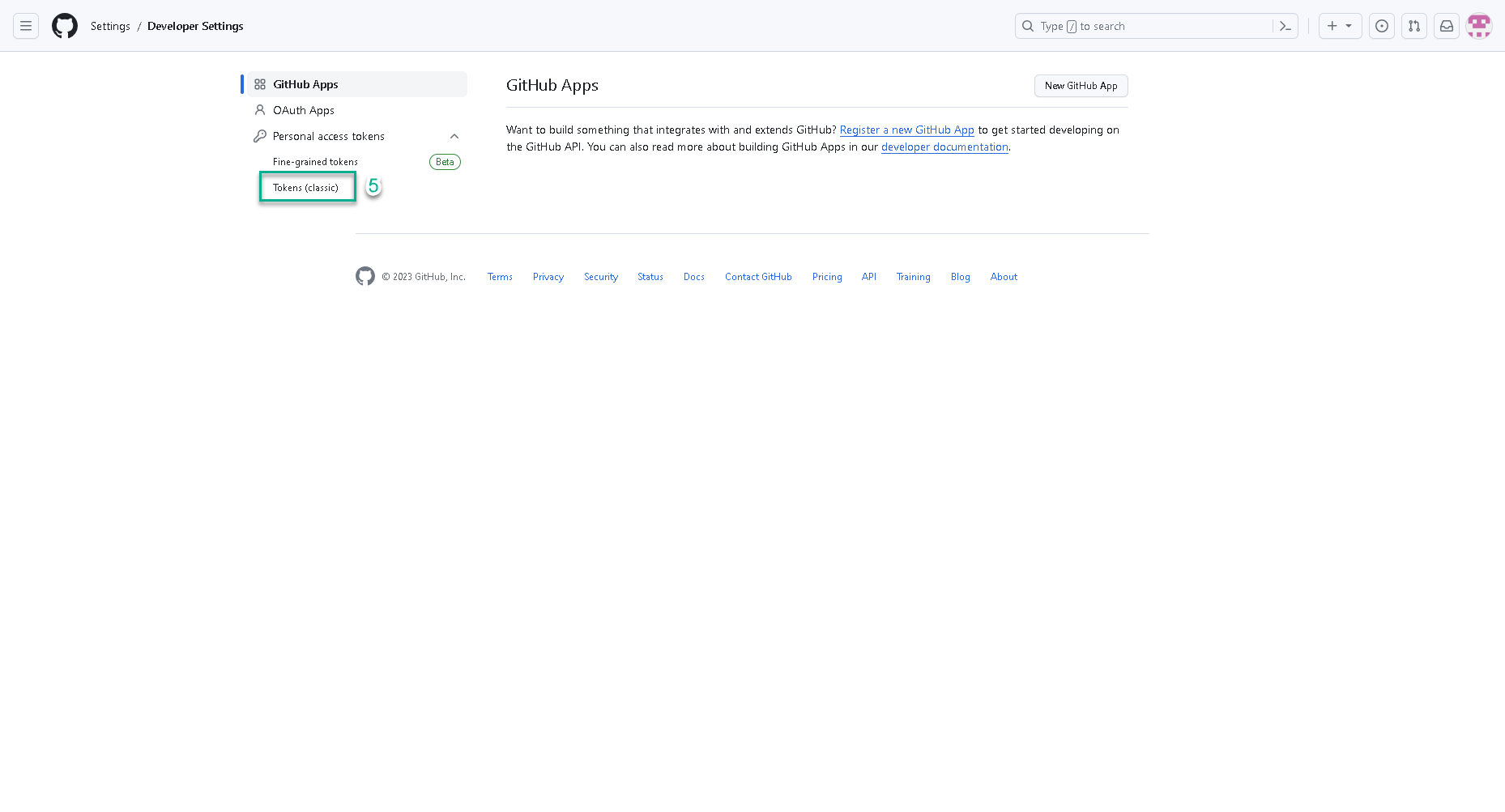
Task: Click the New GitHub App button
Action: point(1081,86)
